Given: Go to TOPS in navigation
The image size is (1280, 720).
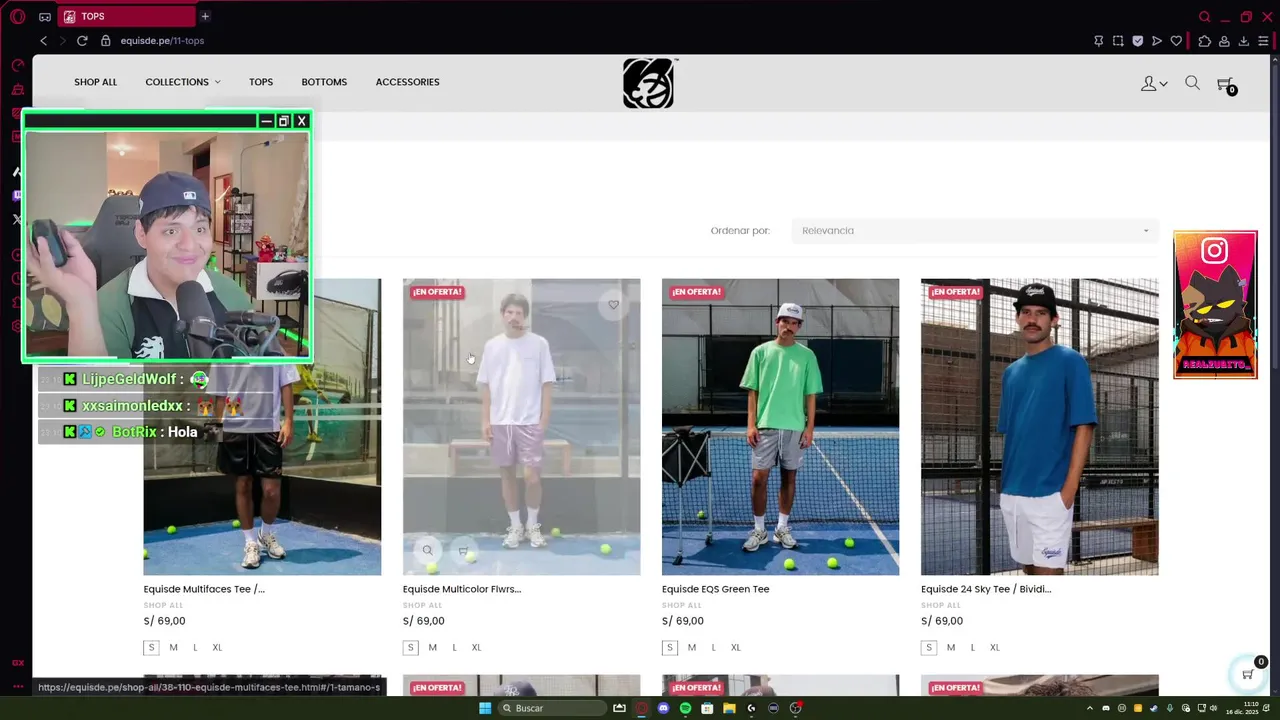Looking at the screenshot, I should coord(261,82).
